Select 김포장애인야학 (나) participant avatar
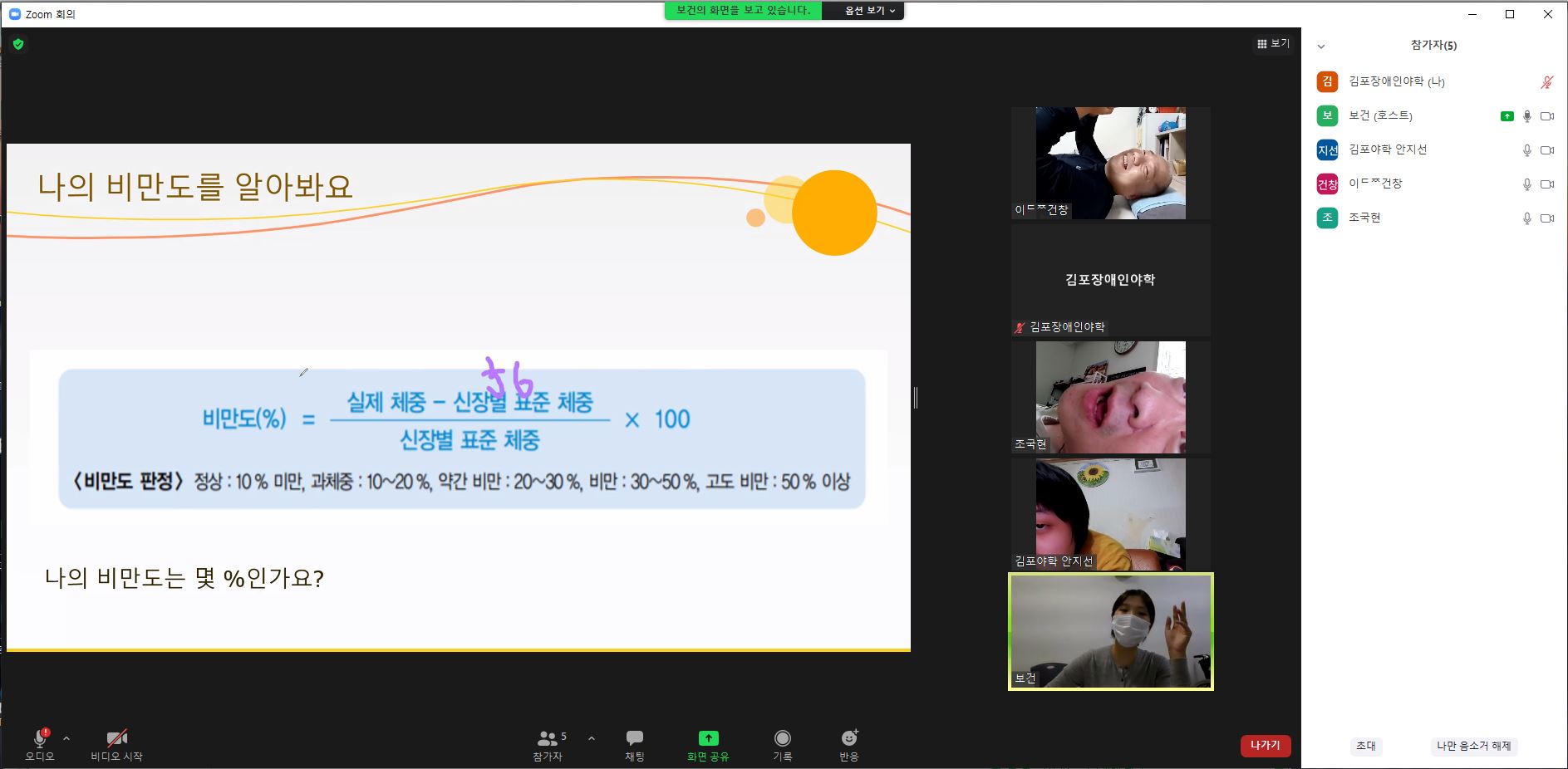Viewport: 1568px width, 769px height. 1327,81
